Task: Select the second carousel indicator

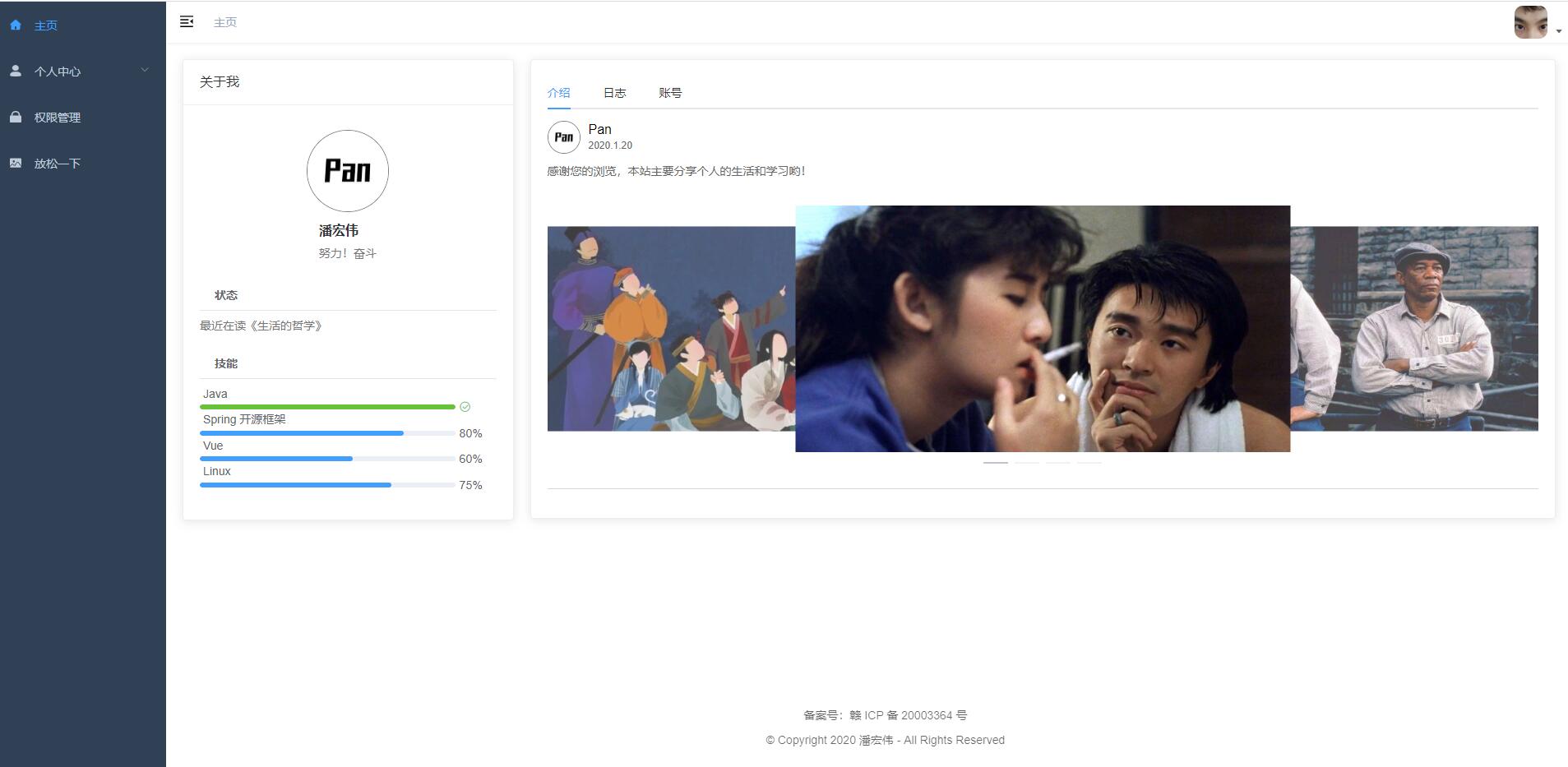Action: tap(1027, 463)
